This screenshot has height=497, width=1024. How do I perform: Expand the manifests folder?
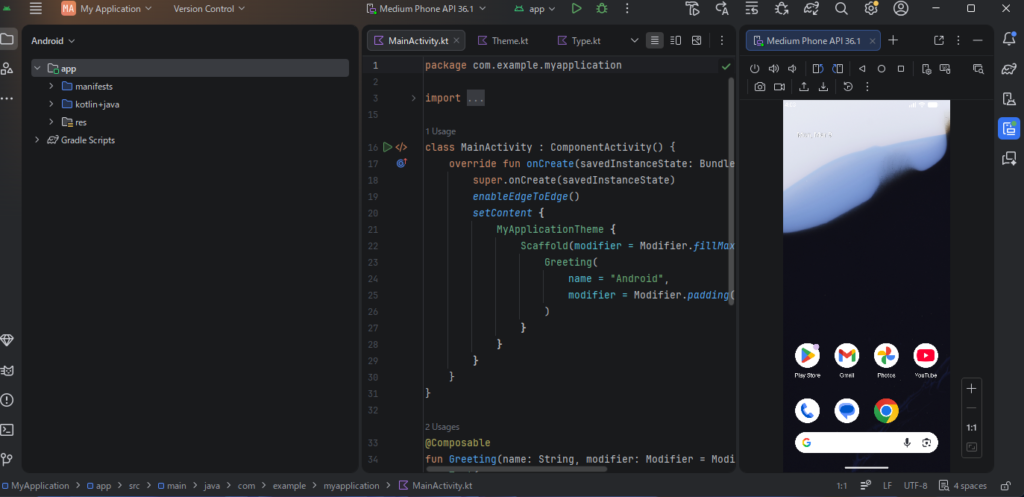(x=51, y=86)
